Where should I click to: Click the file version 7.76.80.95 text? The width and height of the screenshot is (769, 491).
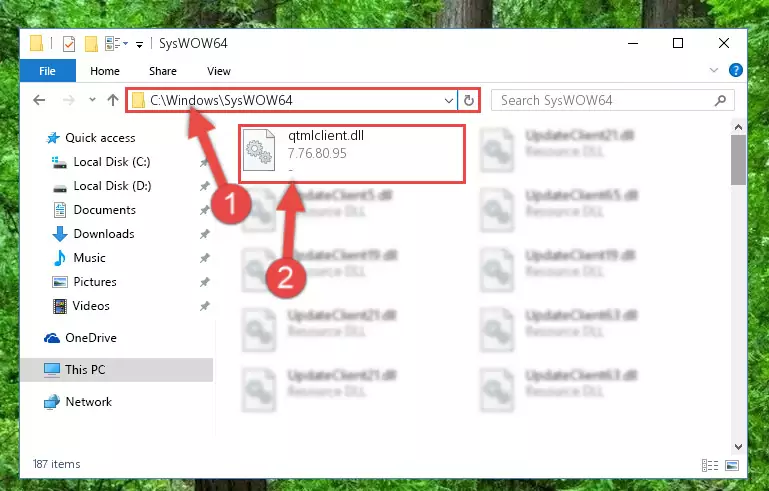317,154
